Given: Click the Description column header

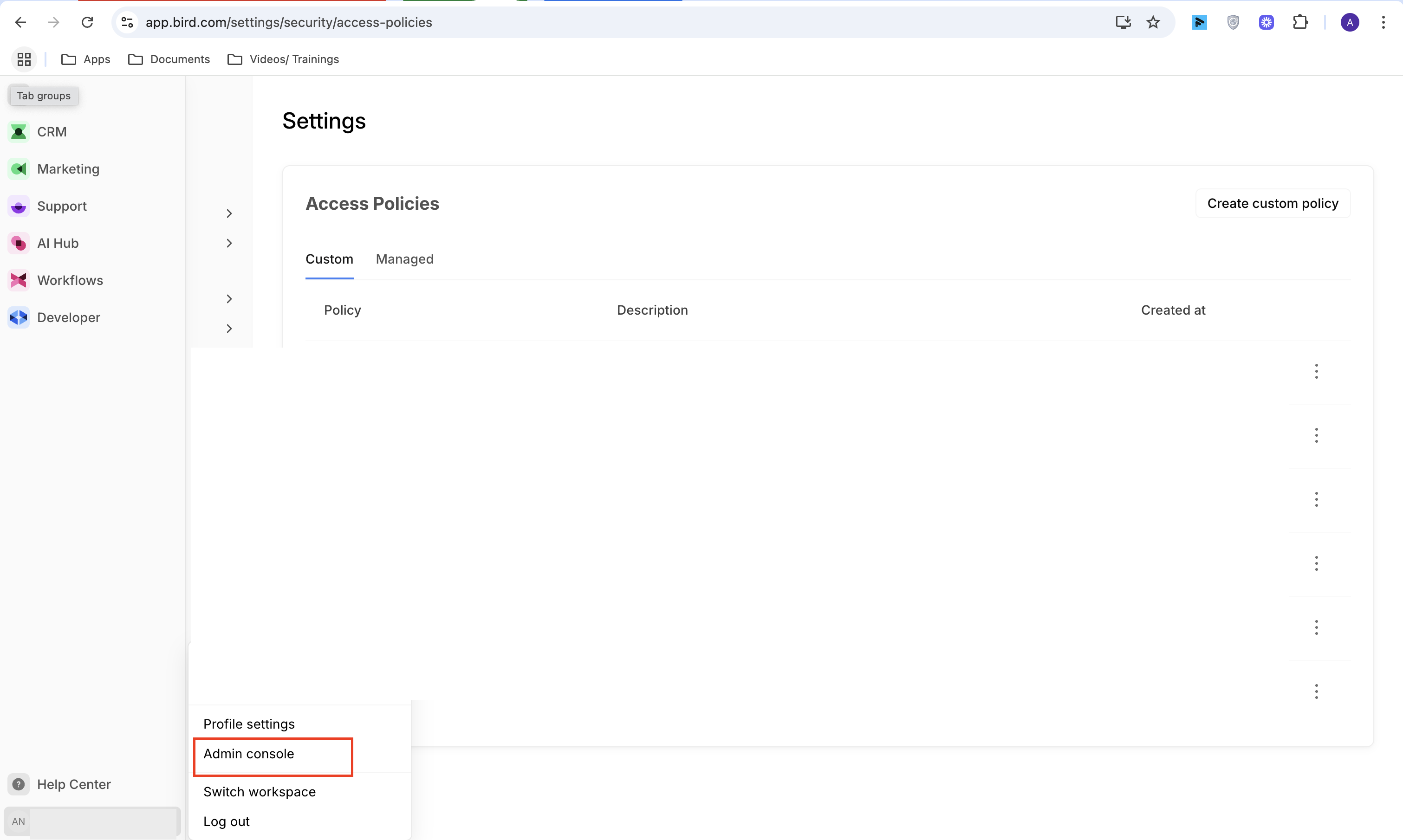Looking at the screenshot, I should pos(652,310).
